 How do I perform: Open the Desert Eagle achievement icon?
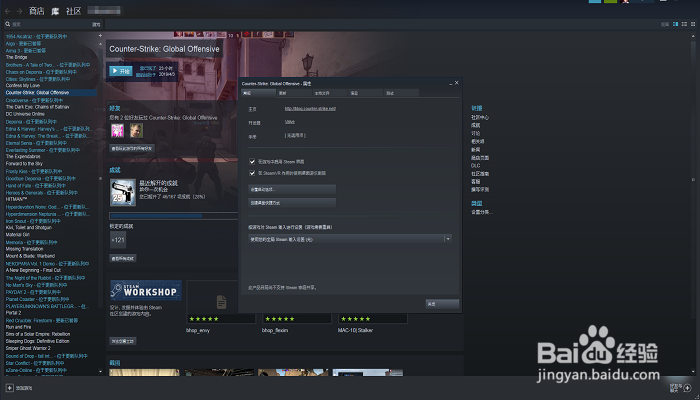123,192
